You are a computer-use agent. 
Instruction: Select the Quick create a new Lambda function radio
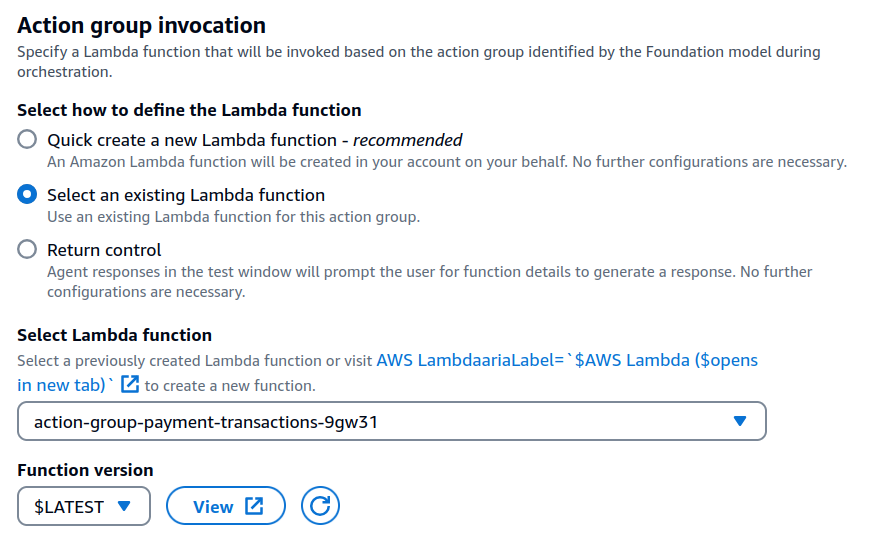[x=28, y=140]
